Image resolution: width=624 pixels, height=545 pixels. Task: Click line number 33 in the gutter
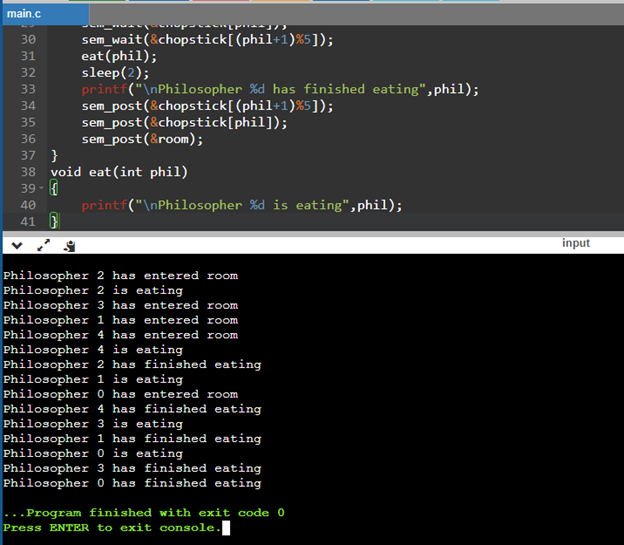click(x=28, y=89)
